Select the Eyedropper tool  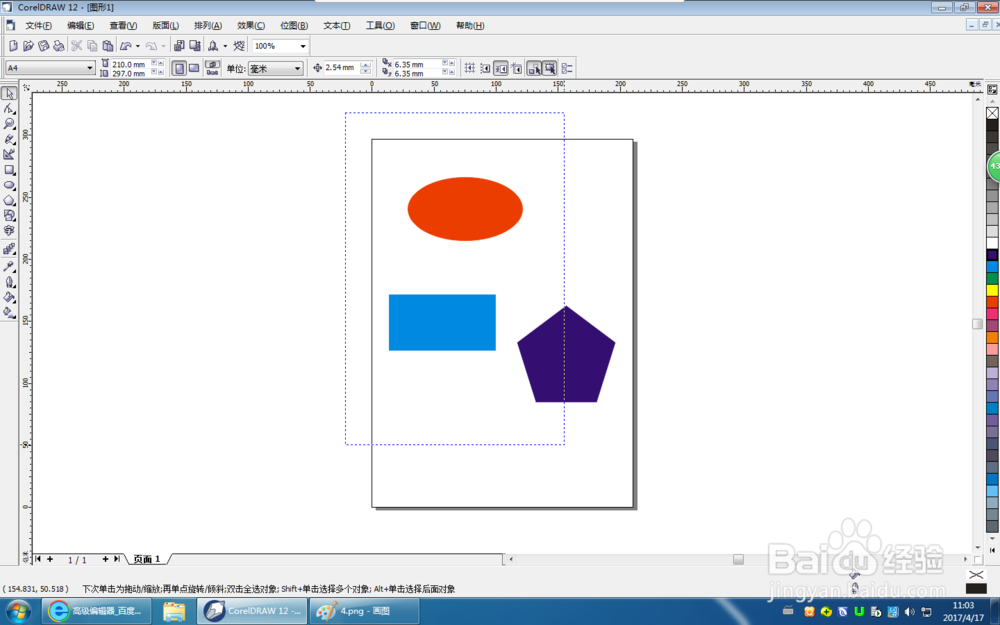[x=9, y=266]
